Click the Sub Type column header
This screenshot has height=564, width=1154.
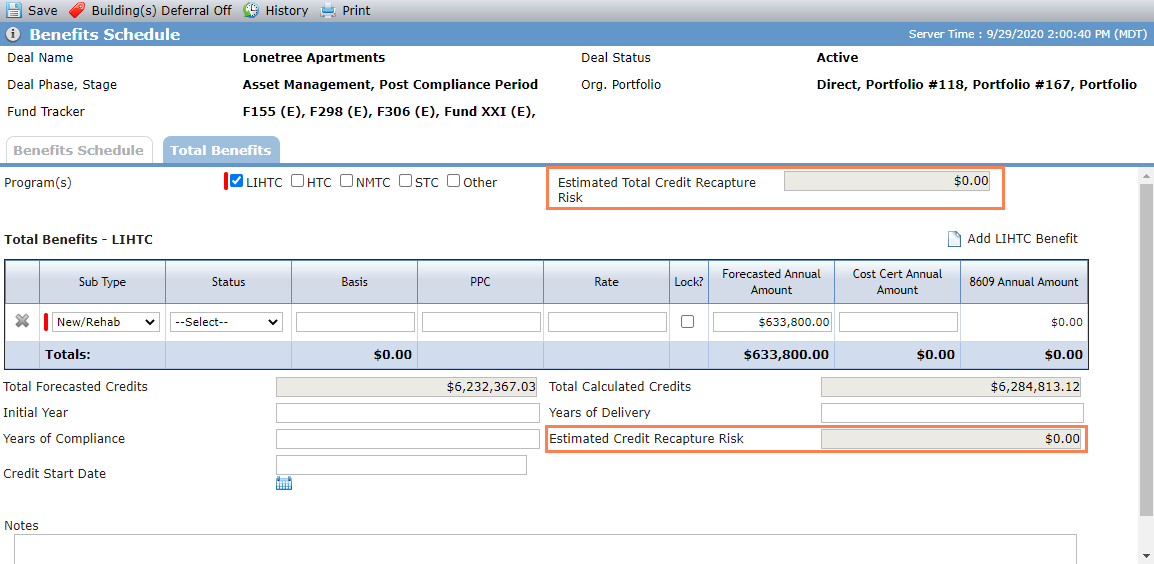pos(102,281)
